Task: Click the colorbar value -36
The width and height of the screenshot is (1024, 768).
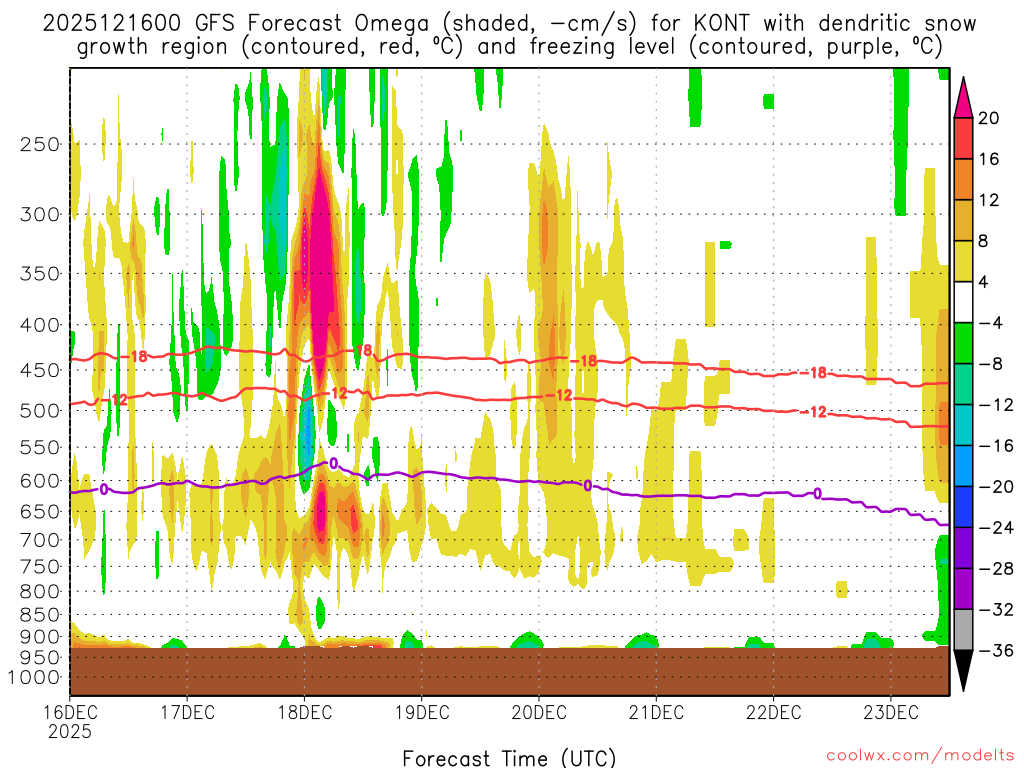Action: click(996, 650)
